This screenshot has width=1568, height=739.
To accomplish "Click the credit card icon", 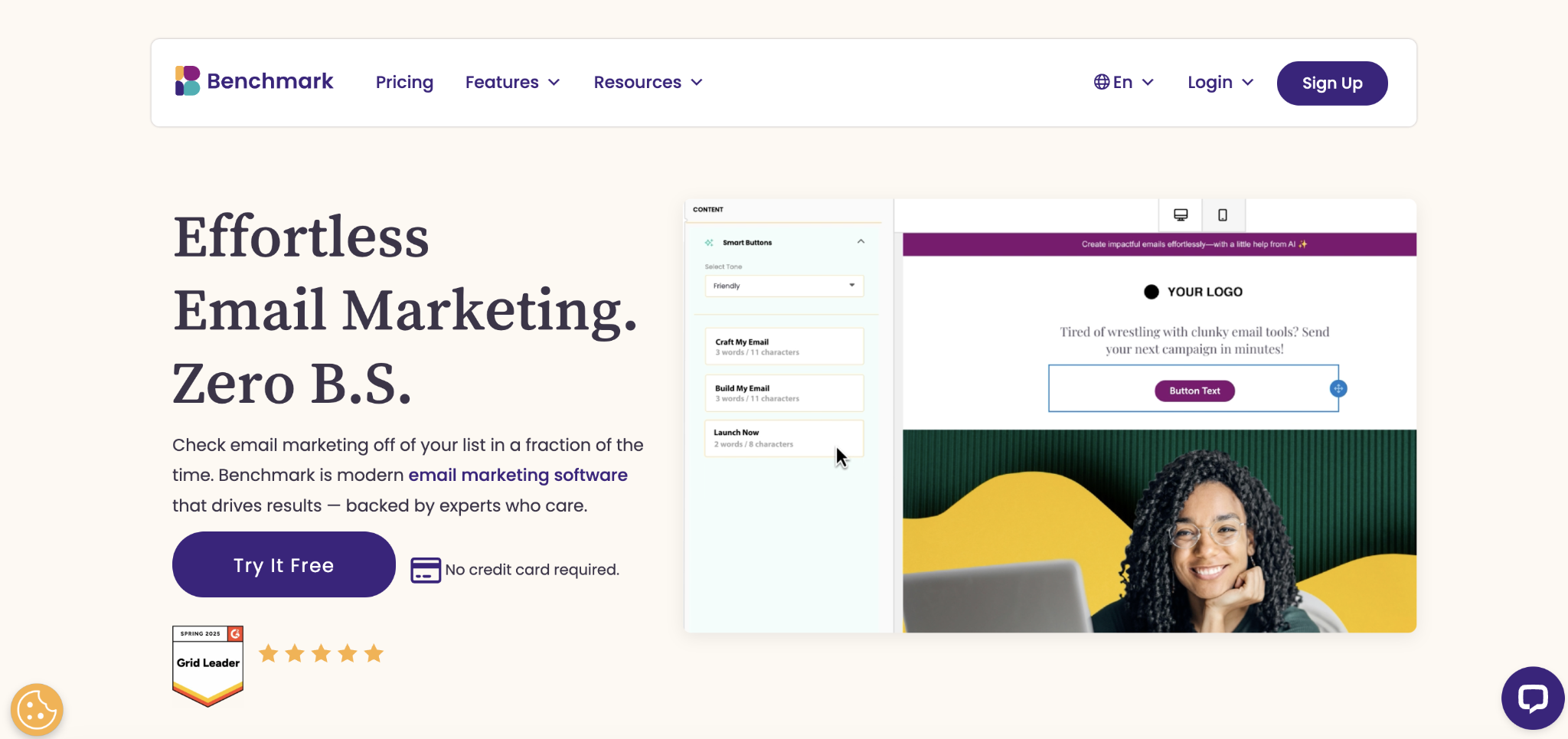I will 424,569.
